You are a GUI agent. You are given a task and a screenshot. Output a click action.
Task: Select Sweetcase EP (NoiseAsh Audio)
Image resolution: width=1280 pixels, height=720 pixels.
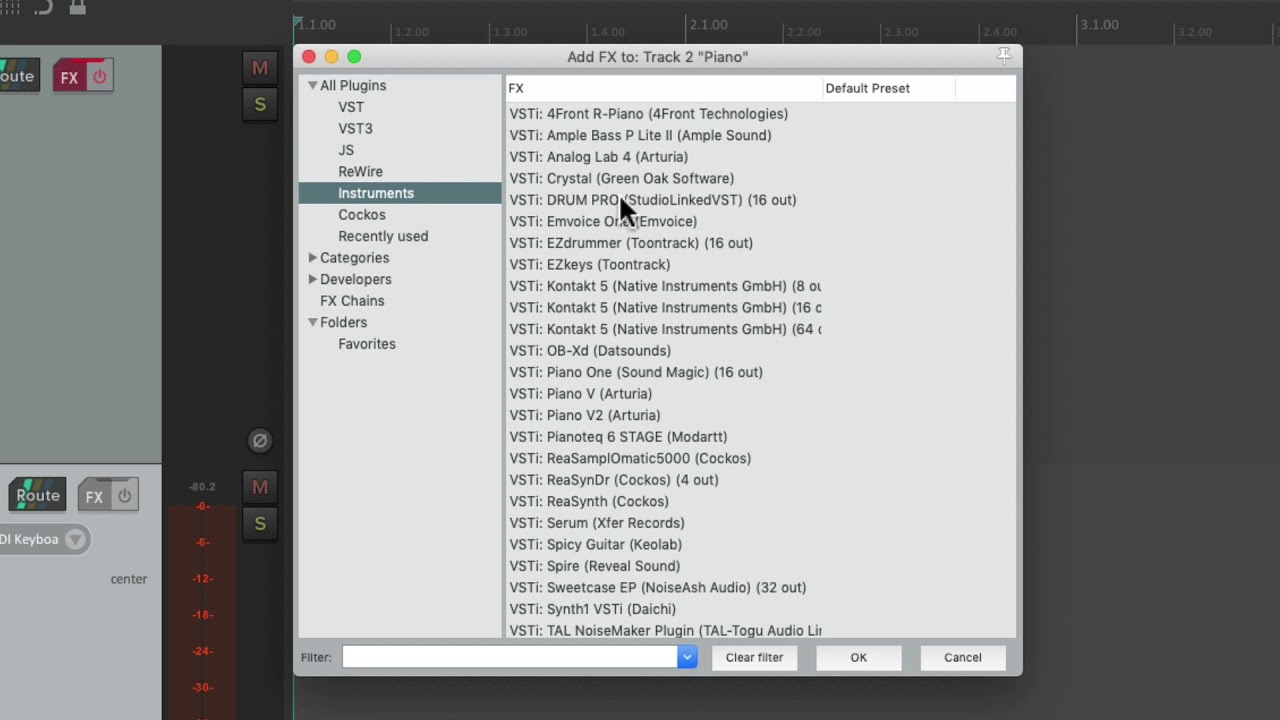[658, 587]
